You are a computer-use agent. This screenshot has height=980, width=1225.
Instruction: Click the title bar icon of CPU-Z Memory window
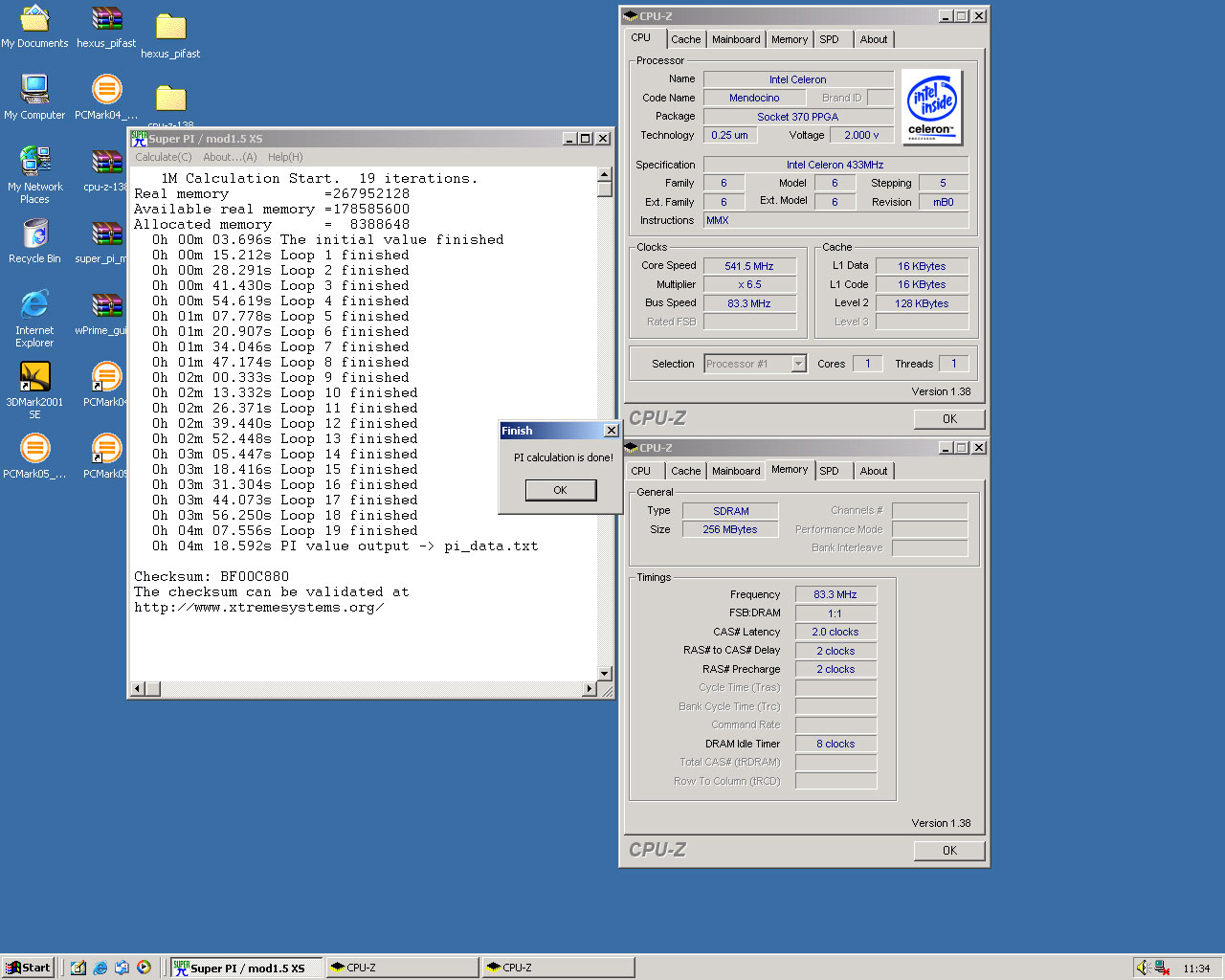pyautogui.click(x=631, y=448)
